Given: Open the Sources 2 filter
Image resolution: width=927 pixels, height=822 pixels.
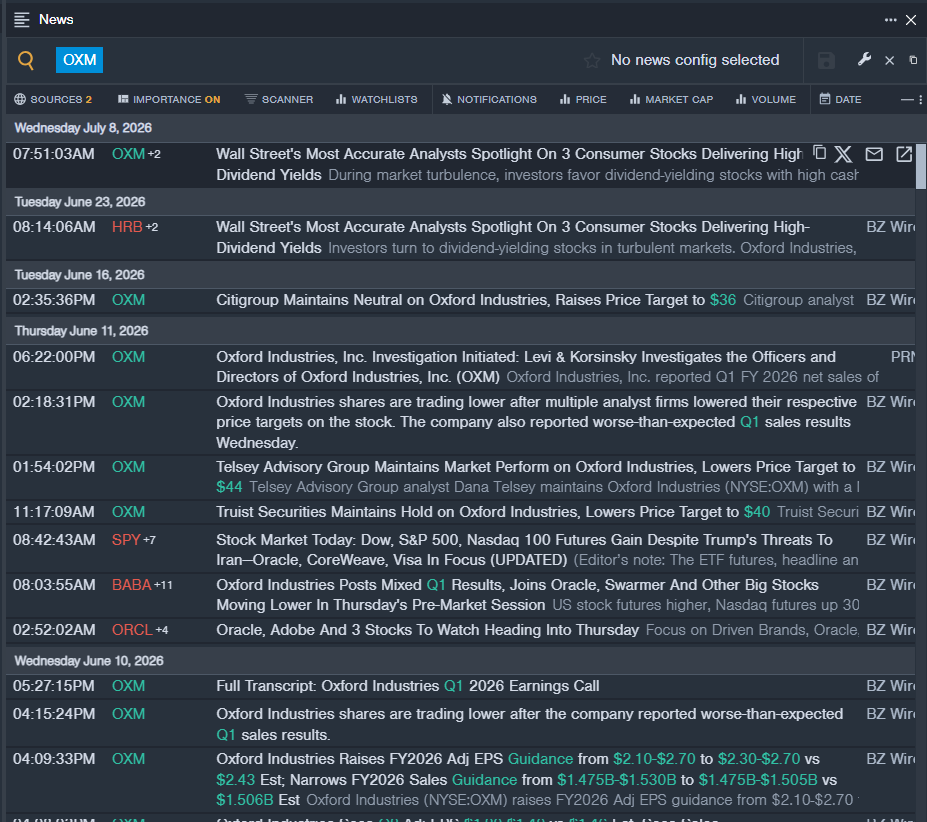Looking at the screenshot, I should tap(53, 99).
